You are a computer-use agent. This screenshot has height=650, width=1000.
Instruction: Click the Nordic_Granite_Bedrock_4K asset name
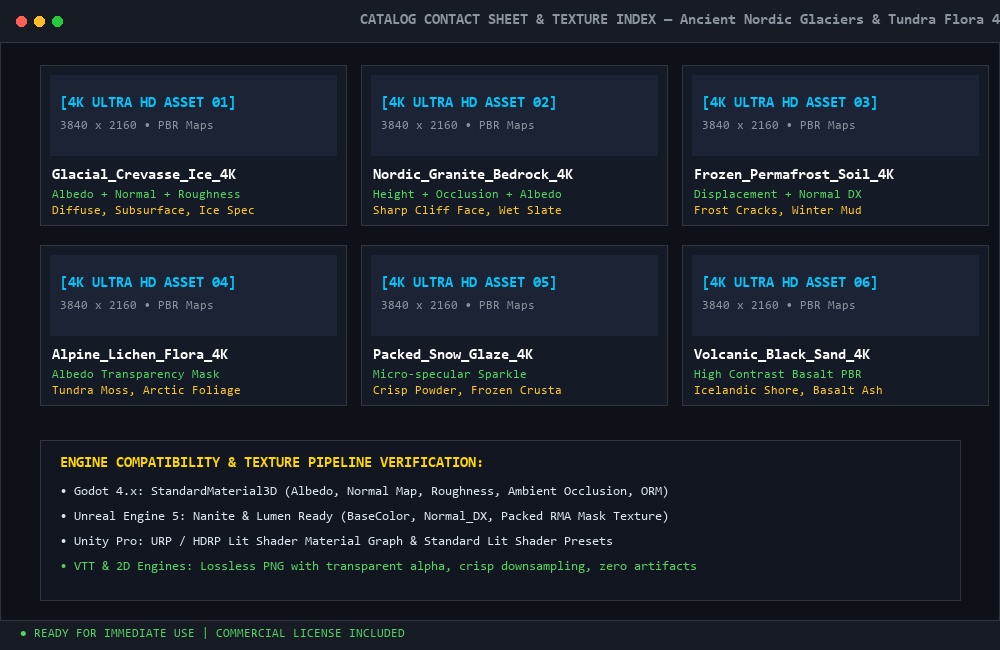coord(473,175)
